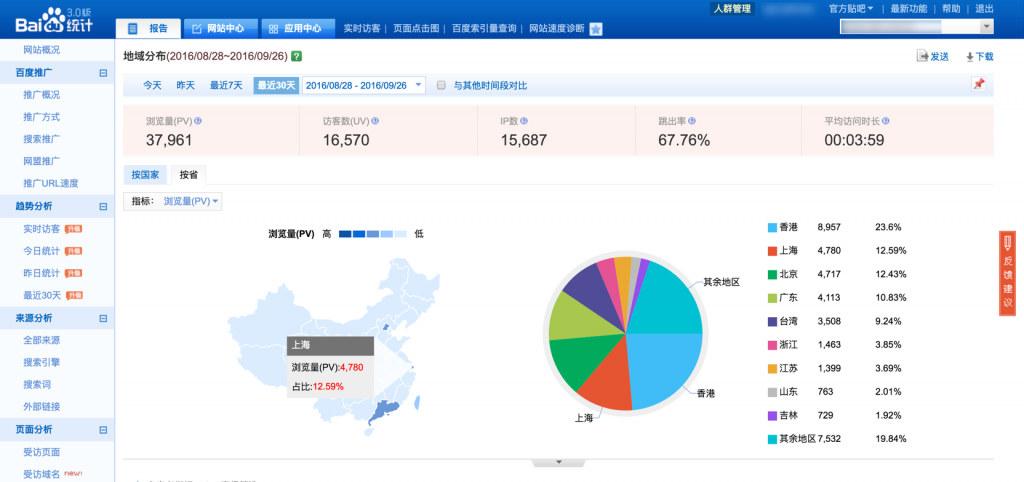Collapse the 趋势分析 sidebar section
The height and width of the screenshot is (482, 1024).
(x=103, y=206)
